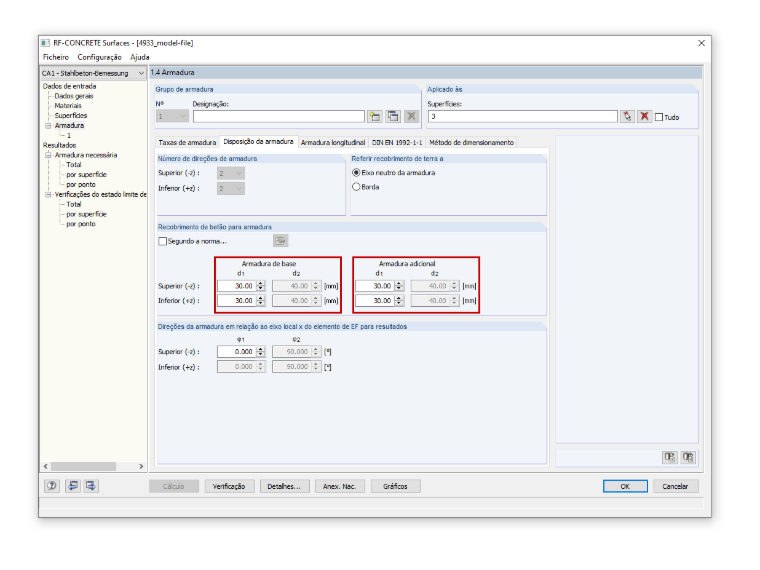
Task: Click the Verificação button
Action: pyautogui.click(x=229, y=486)
